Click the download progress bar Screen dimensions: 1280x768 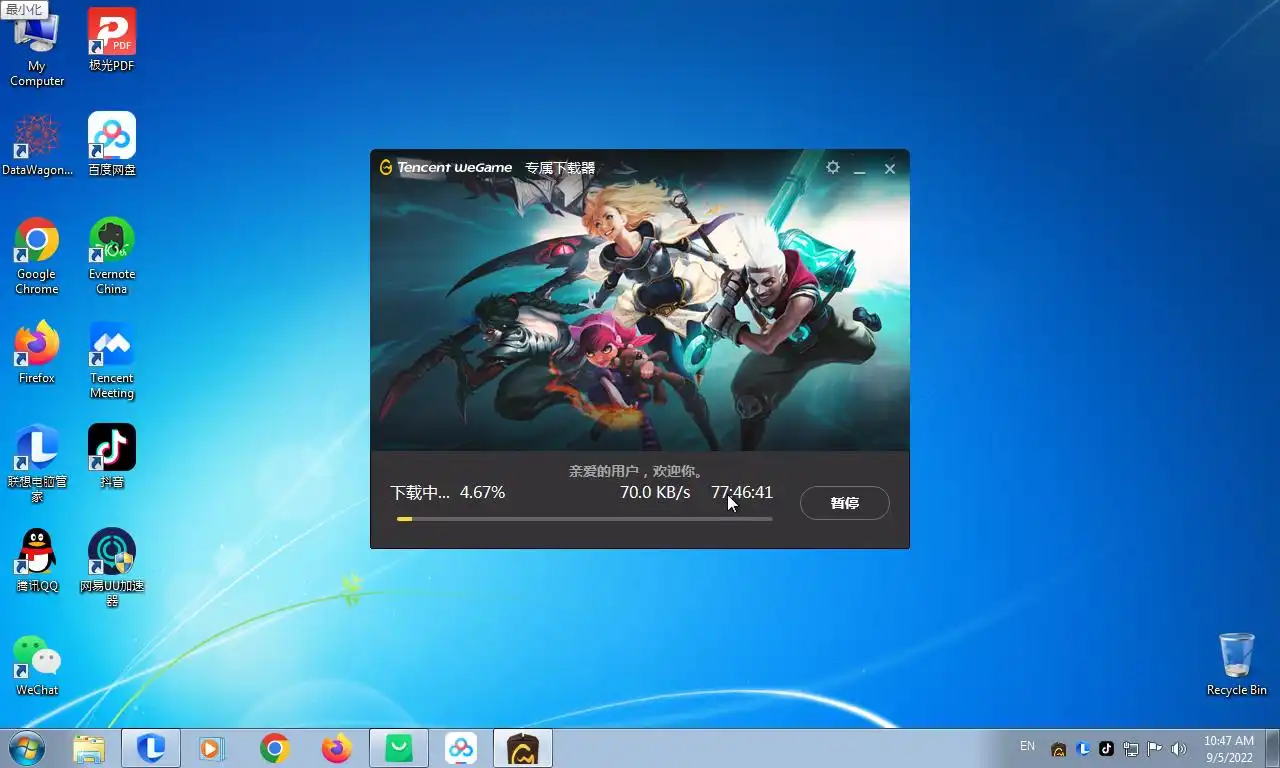tap(584, 519)
